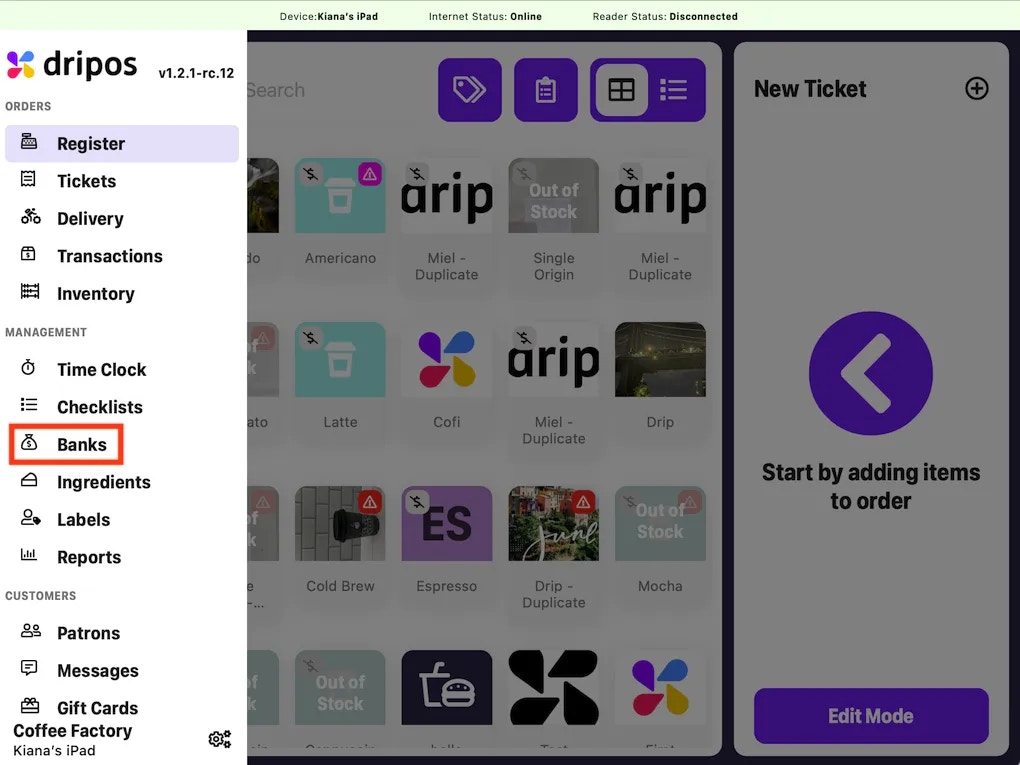
Task: Click the gift box icon
Action: [30, 705]
